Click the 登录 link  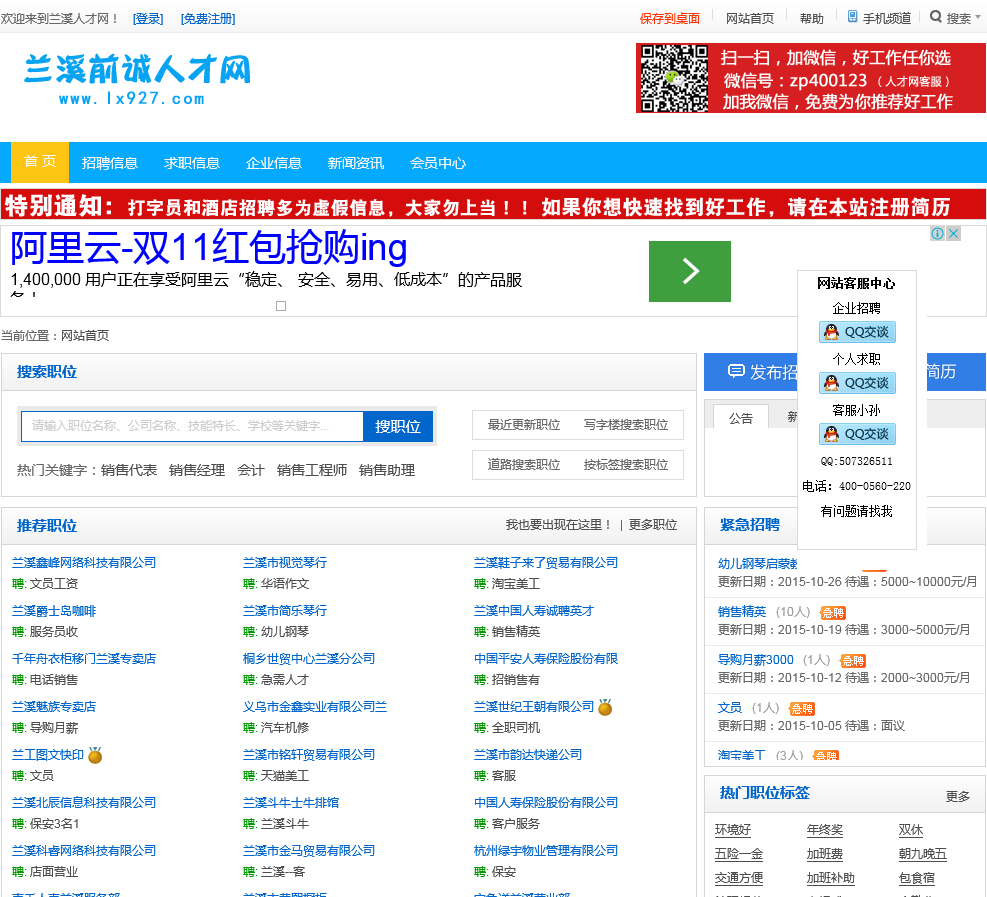148,19
